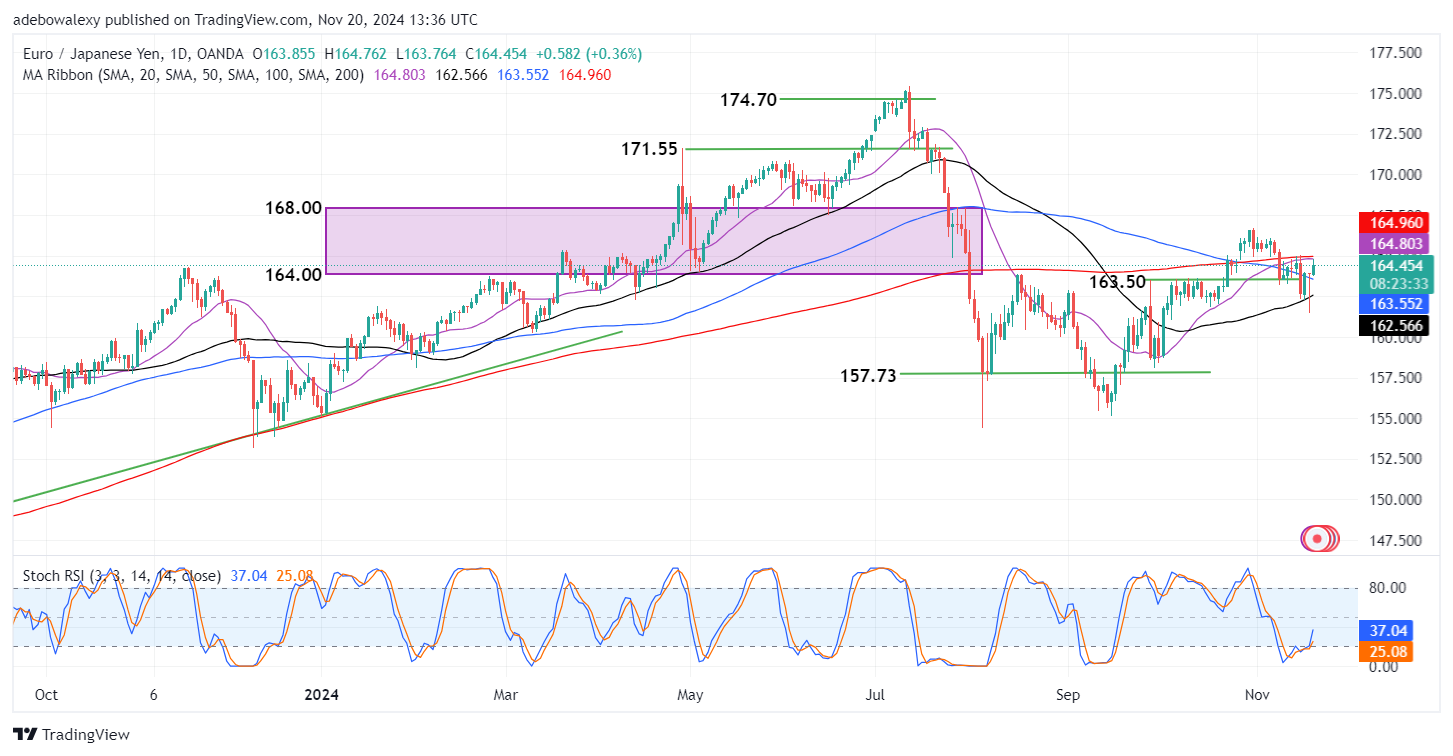Click the blue 37.04 Stoch RSI value tag
Screen dimensions: 1453x756
1386,632
